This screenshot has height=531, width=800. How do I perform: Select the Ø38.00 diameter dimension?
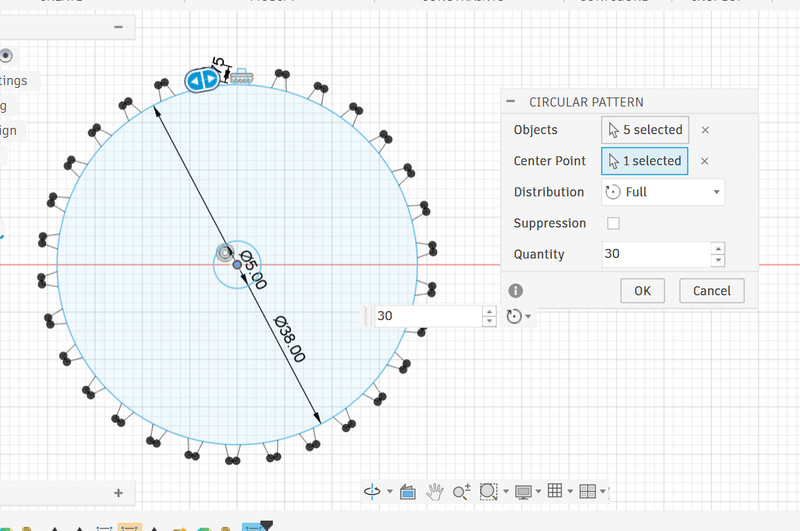click(x=290, y=339)
